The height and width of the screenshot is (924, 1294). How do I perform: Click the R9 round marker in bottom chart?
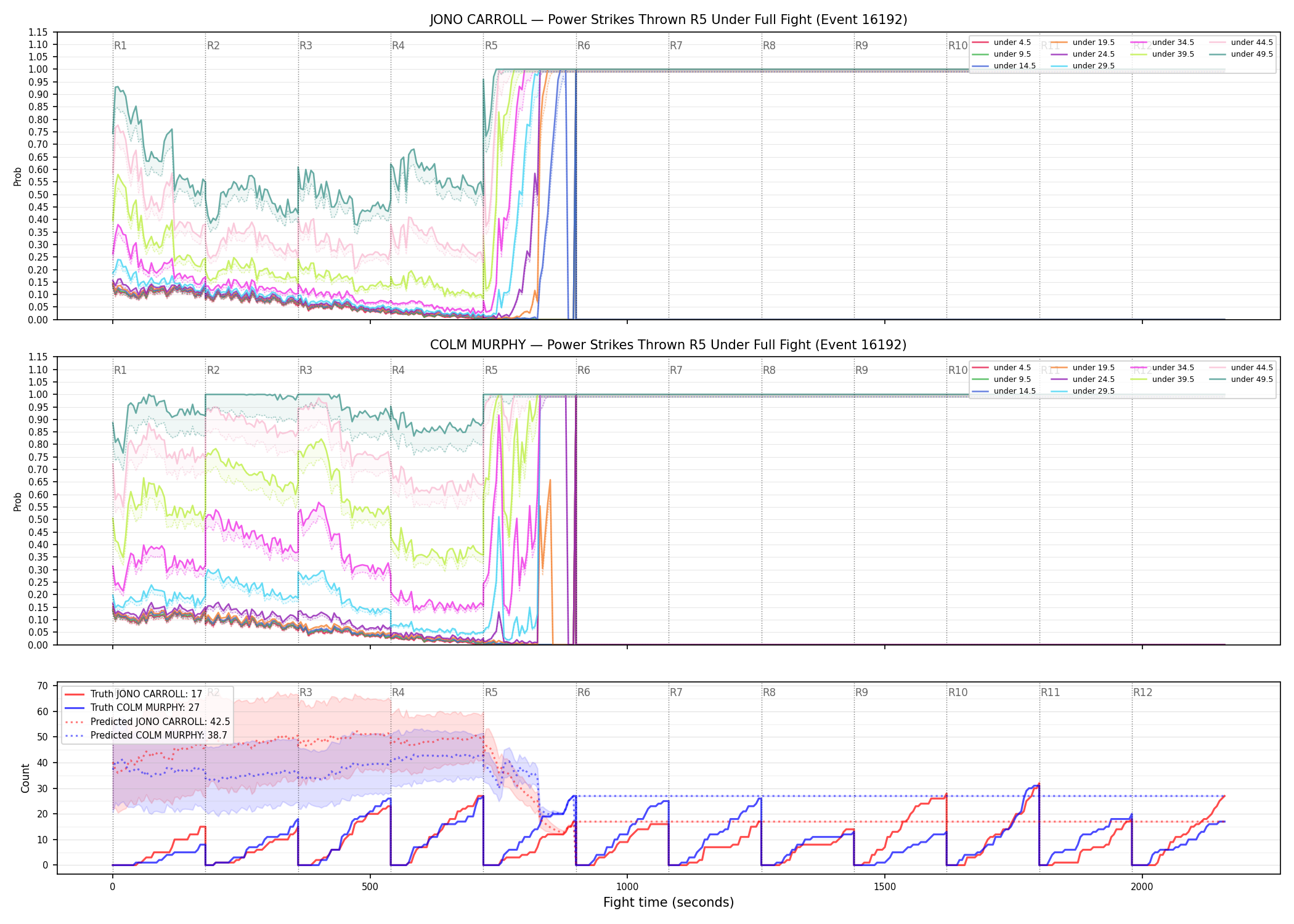coord(861,692)
